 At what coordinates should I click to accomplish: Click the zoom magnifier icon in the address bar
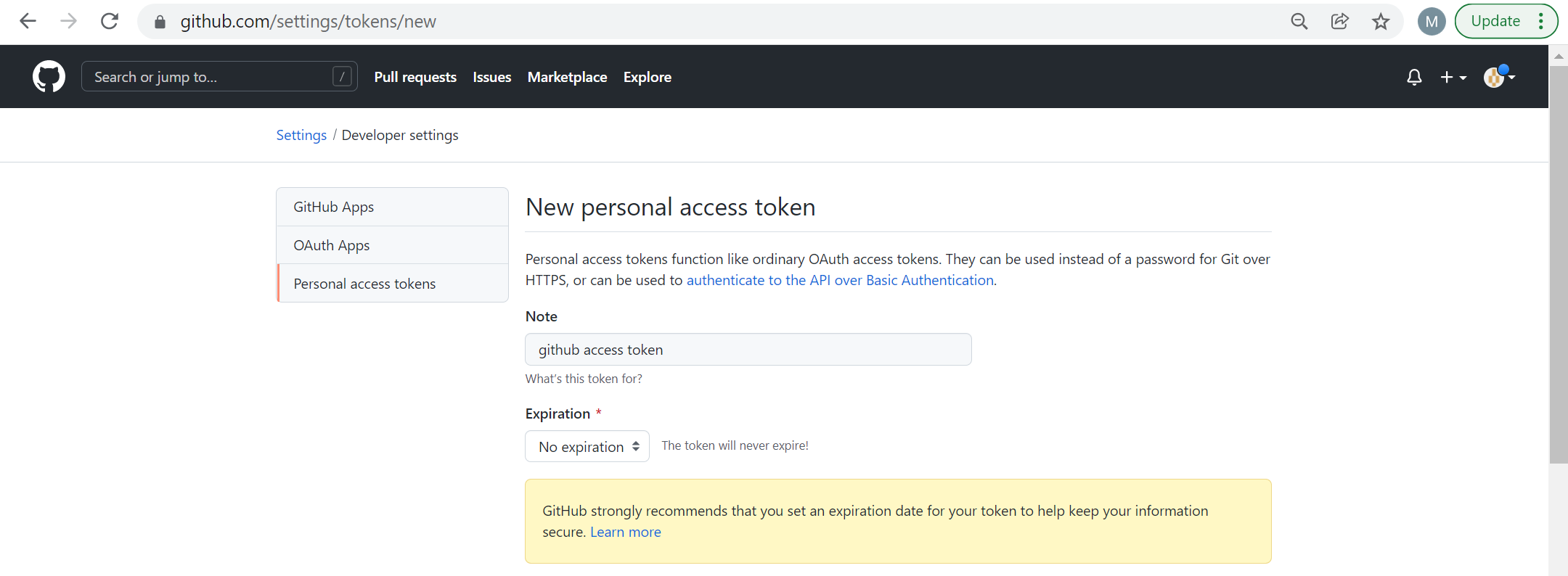1299,21
